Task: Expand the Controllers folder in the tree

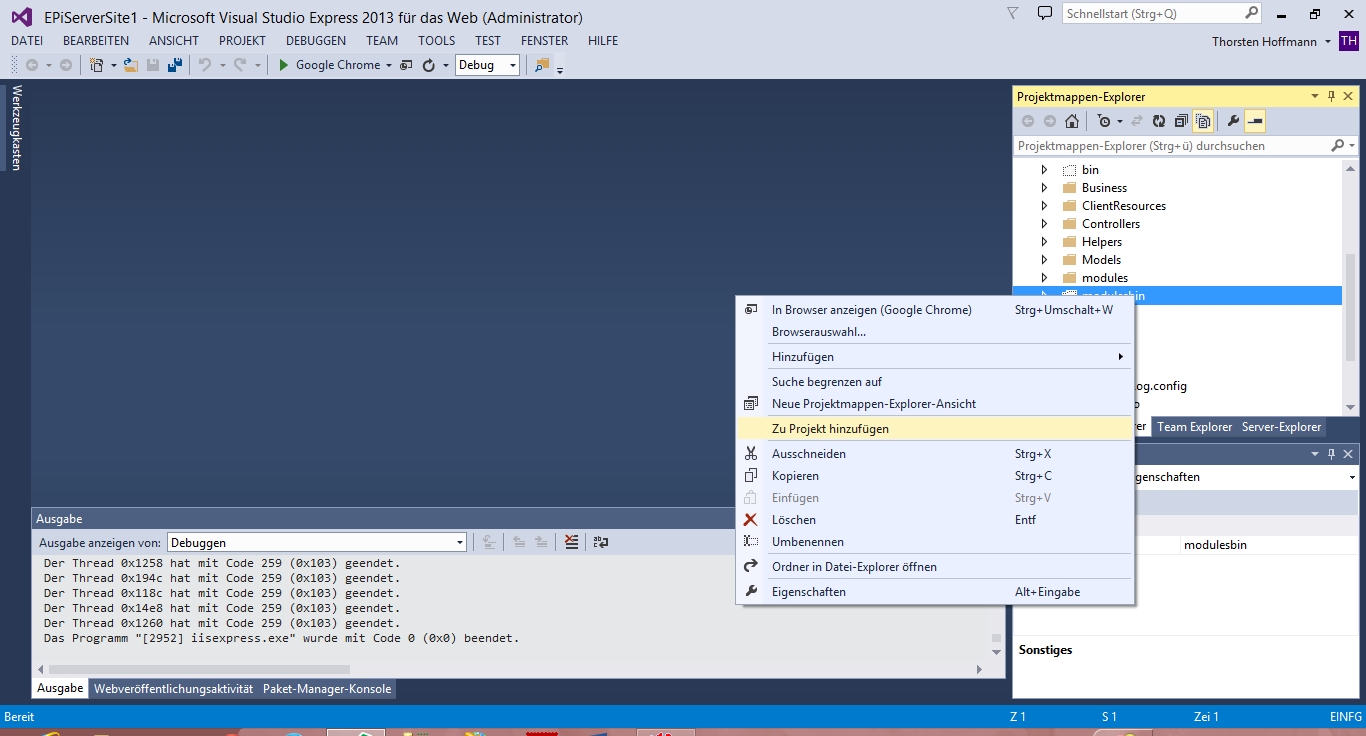Action: point(1044,224)
